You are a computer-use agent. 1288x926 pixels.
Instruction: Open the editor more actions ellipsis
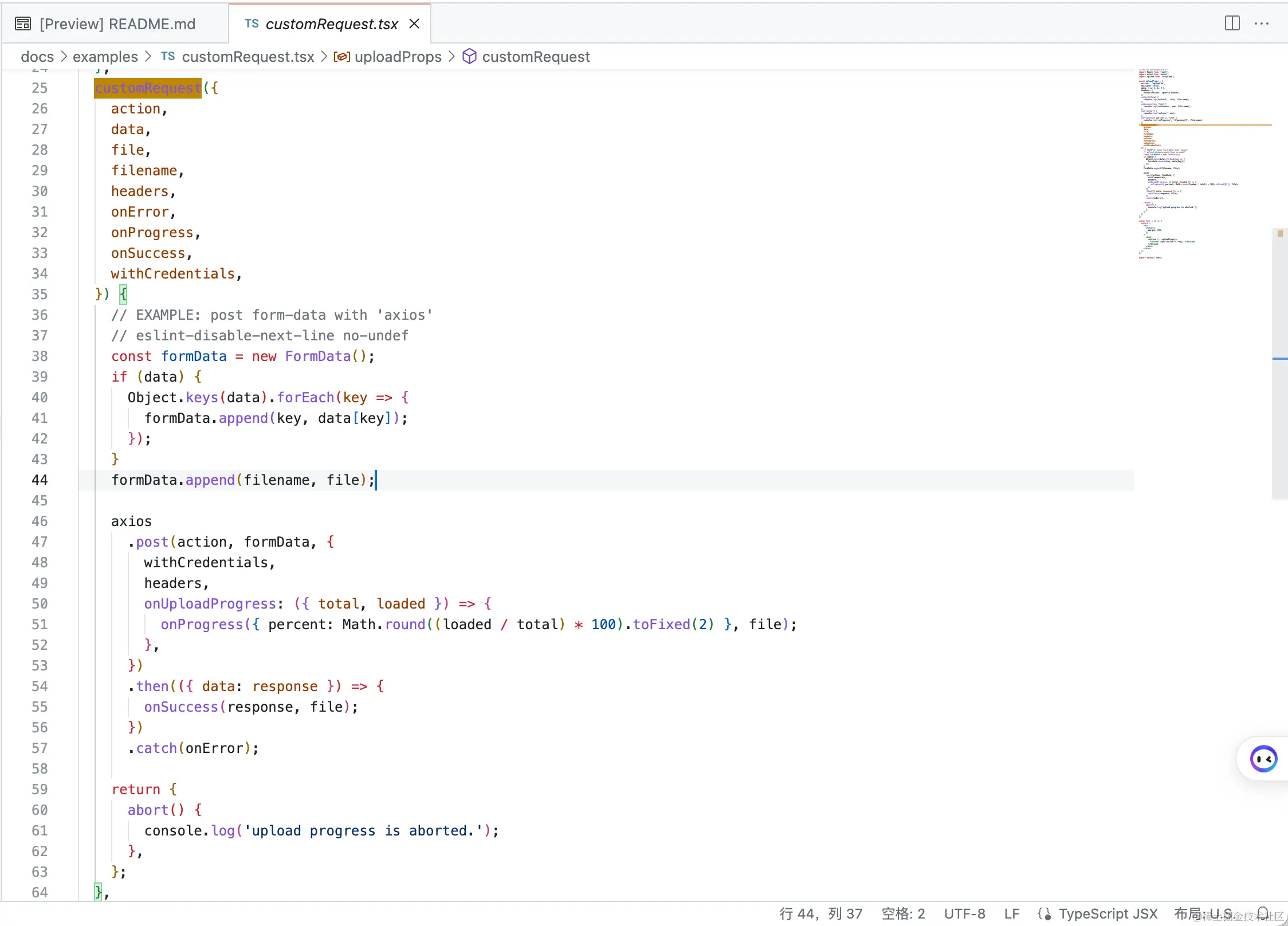(x=1262, y=23)
